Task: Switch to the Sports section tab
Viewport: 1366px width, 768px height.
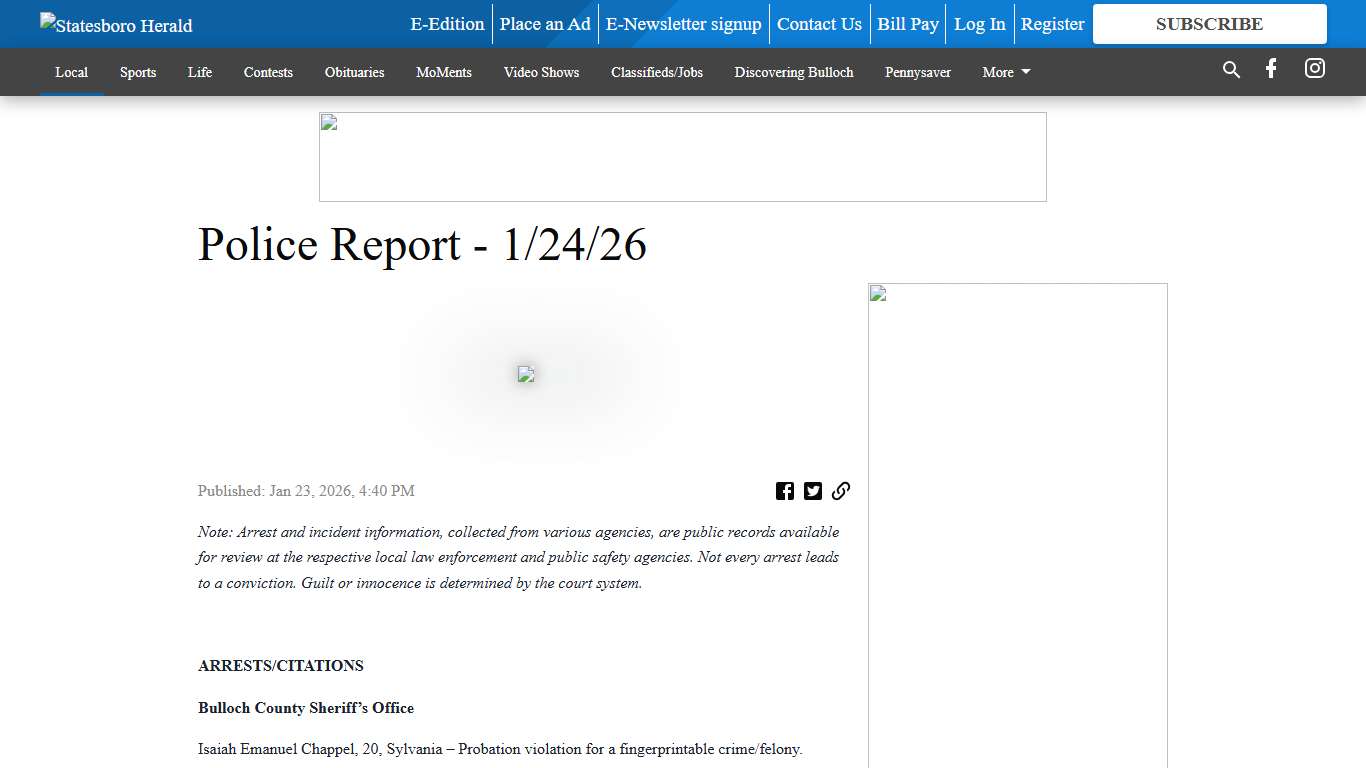Action: (138, 72)
